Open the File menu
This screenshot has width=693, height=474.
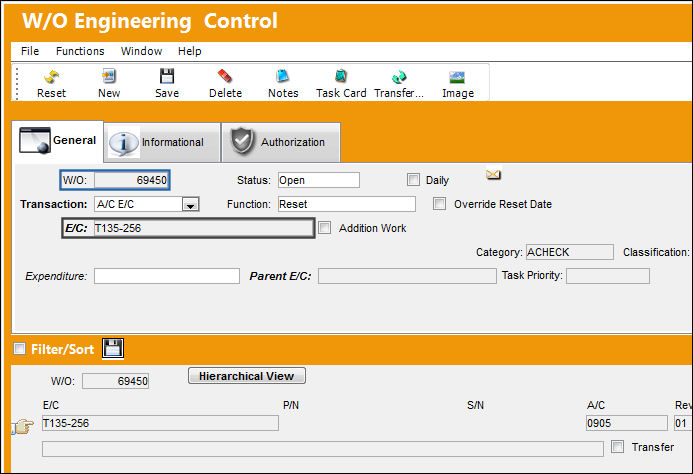(x=30, y=51)
